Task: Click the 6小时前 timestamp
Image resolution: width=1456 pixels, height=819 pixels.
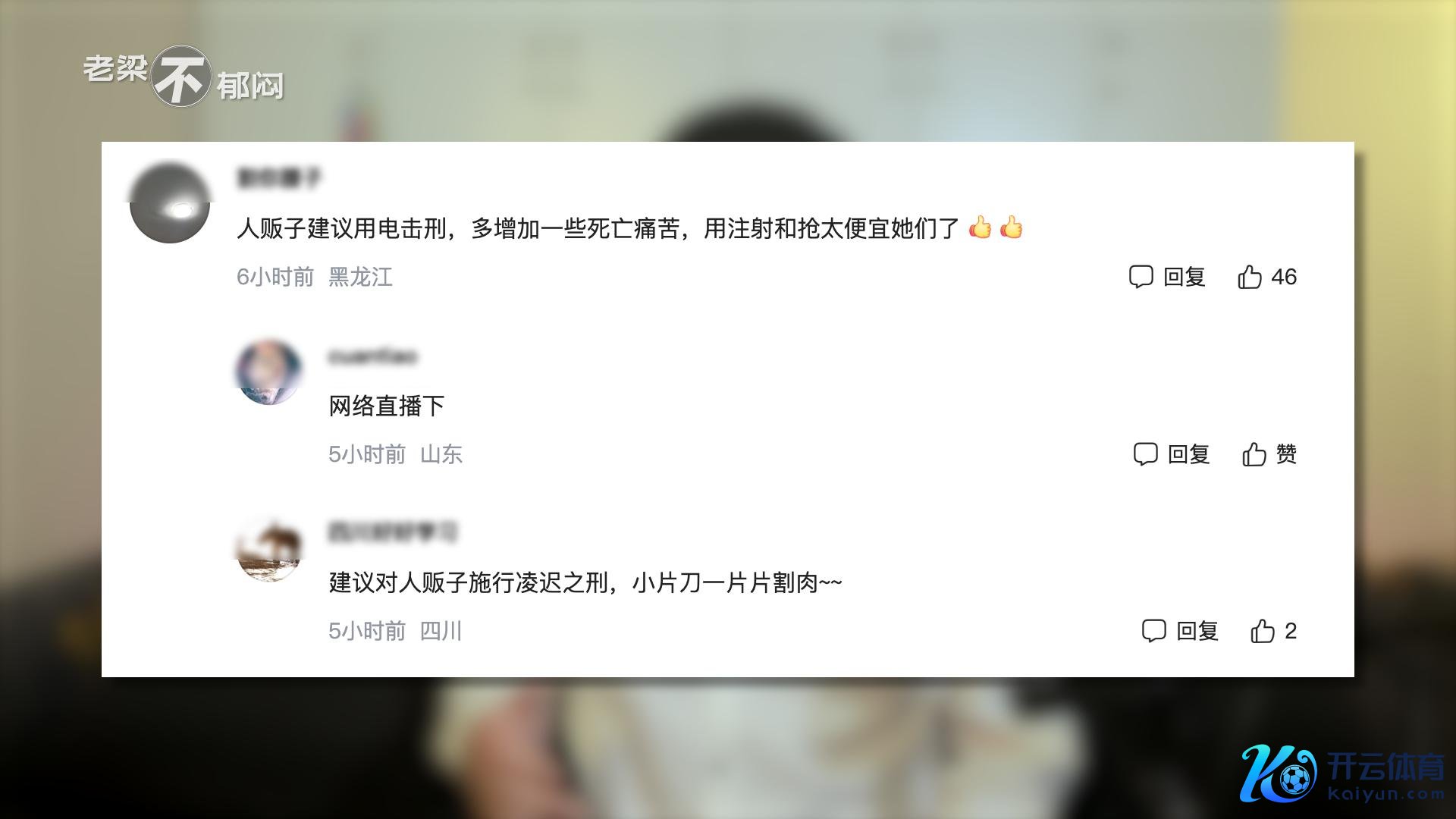Action: tap(275, 278)
